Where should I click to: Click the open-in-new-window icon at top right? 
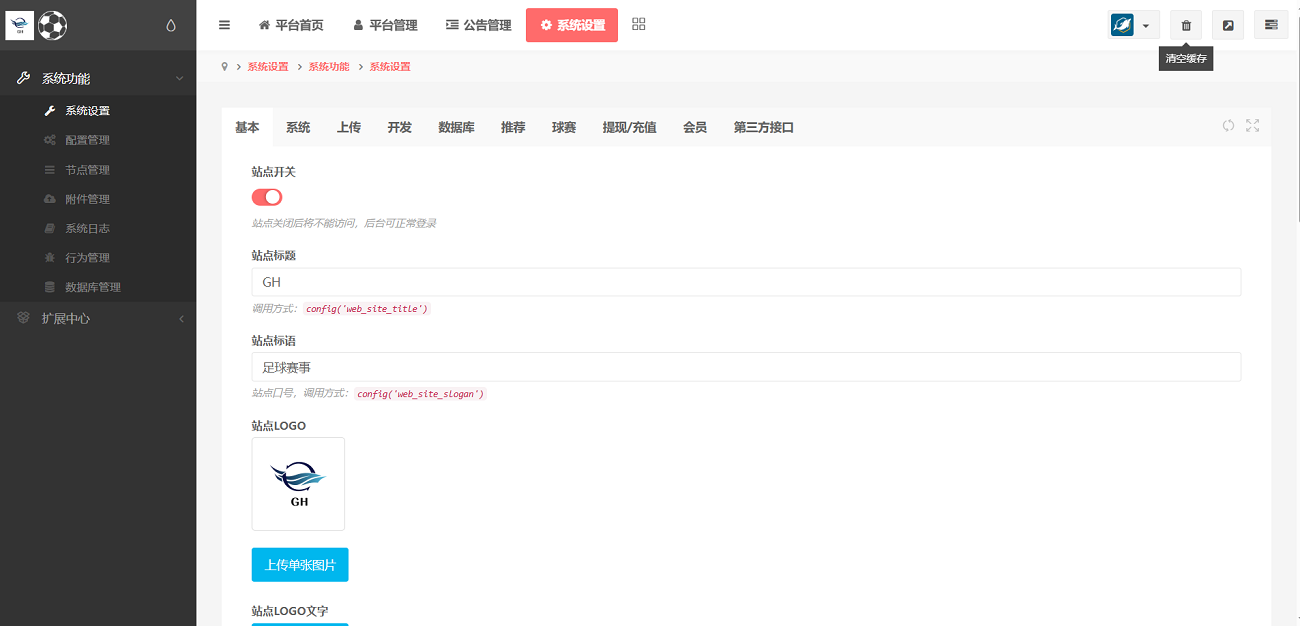tap(1228, 25)
